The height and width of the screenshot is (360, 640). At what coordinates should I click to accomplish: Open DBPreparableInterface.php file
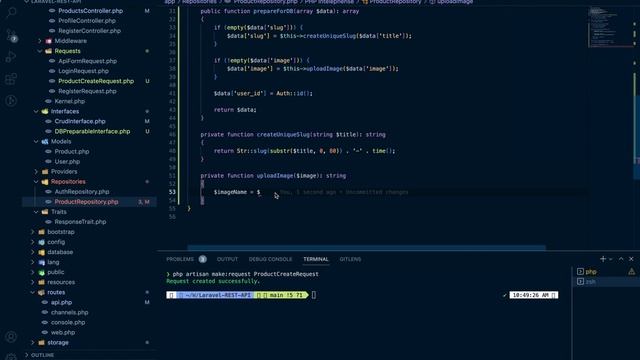(92, 131)
